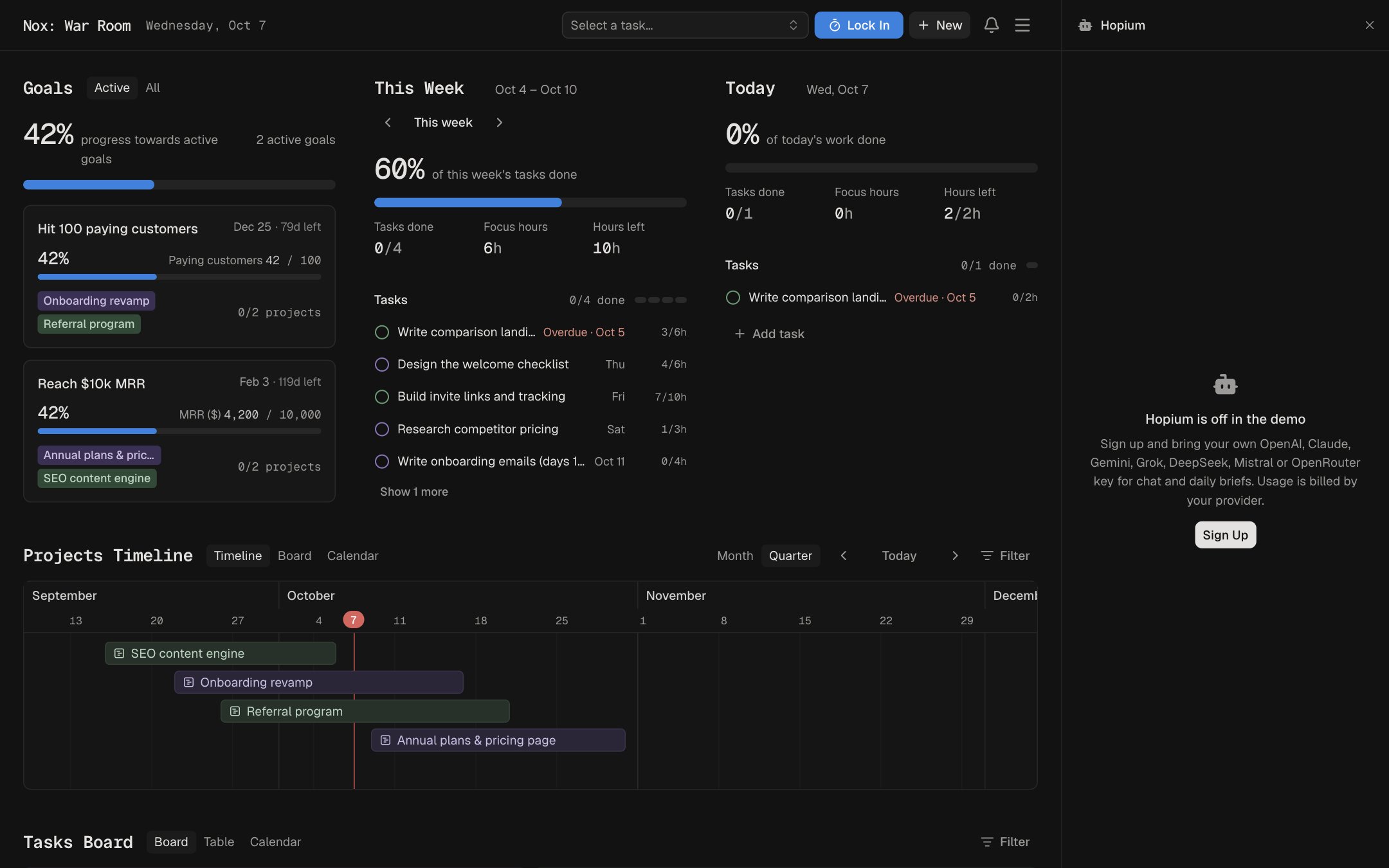This screenshot has width=1389, height=868.
Task: Check off Design the welcome checklist
Action: coord(381,365)
